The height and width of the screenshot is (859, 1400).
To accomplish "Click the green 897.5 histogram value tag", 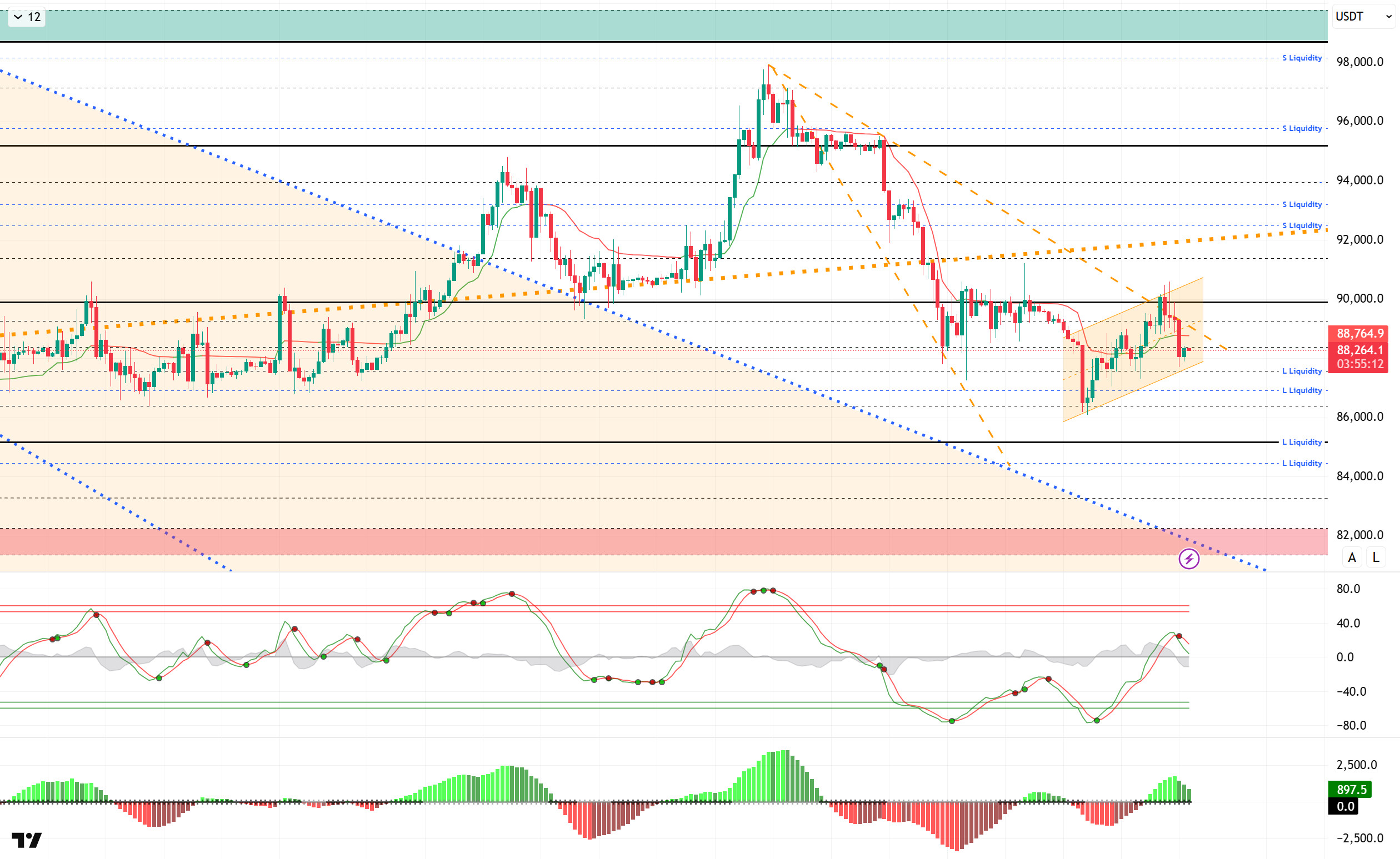I will click(x=1351, y=789).
